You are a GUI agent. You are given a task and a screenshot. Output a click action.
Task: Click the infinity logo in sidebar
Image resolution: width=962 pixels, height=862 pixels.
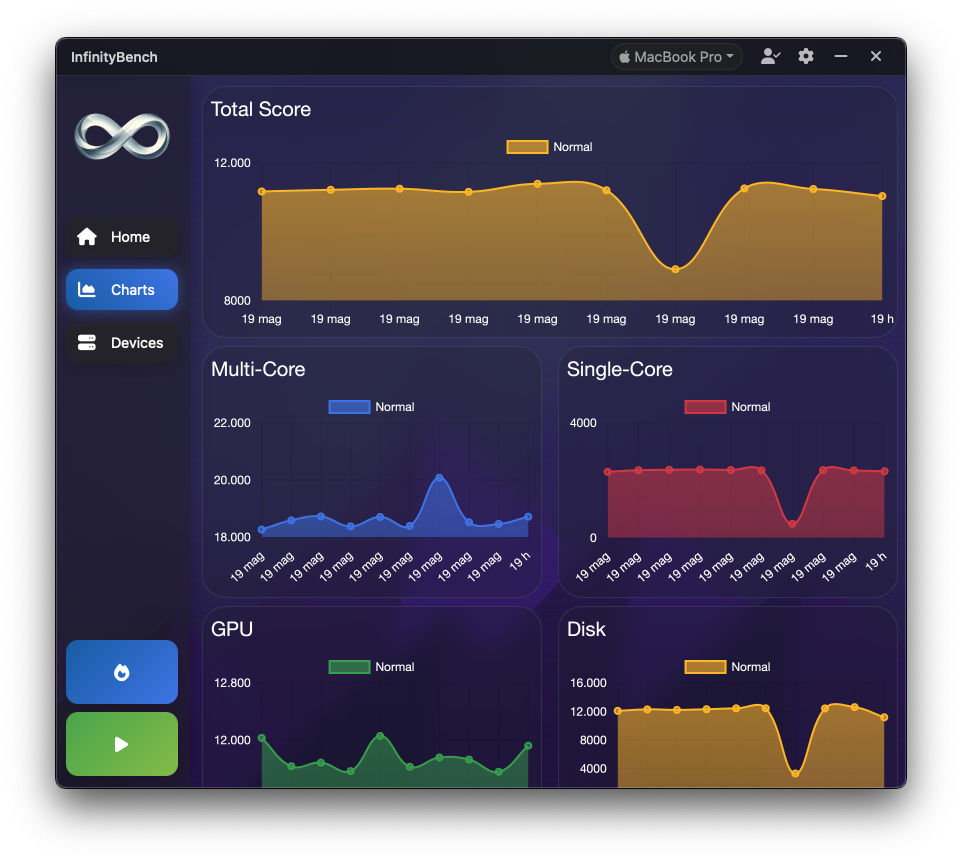pos(122,136)
